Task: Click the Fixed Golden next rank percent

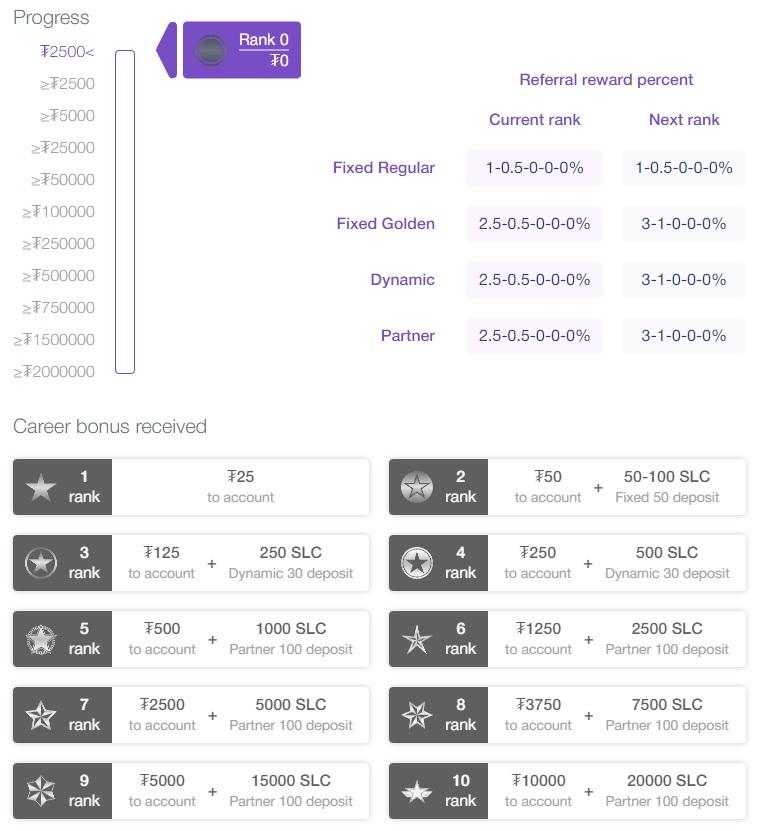Action: (x=684, y=224)
